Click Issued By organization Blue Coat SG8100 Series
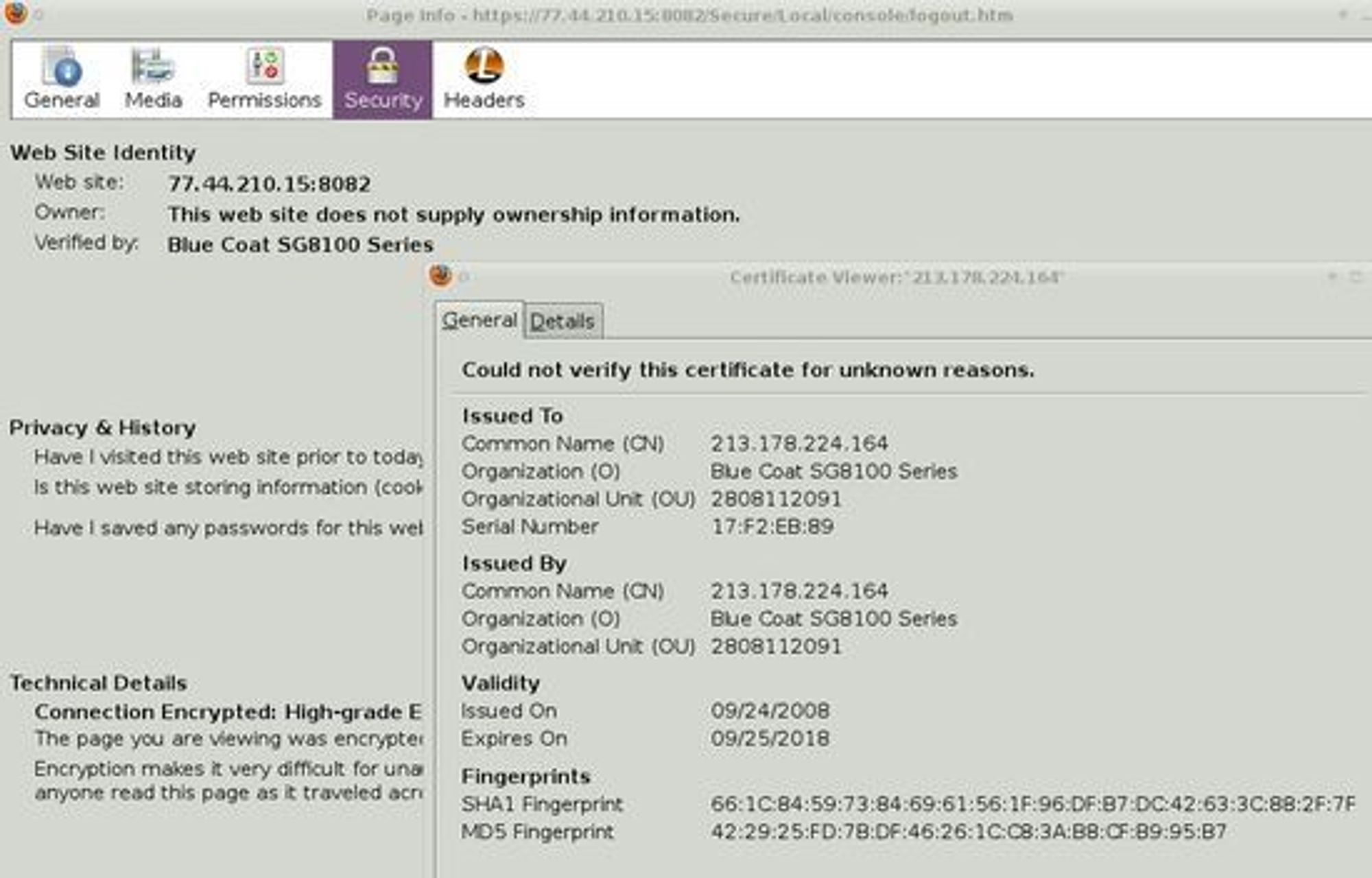This screenshot has width=1372, height=878. [x=833, y=619]
